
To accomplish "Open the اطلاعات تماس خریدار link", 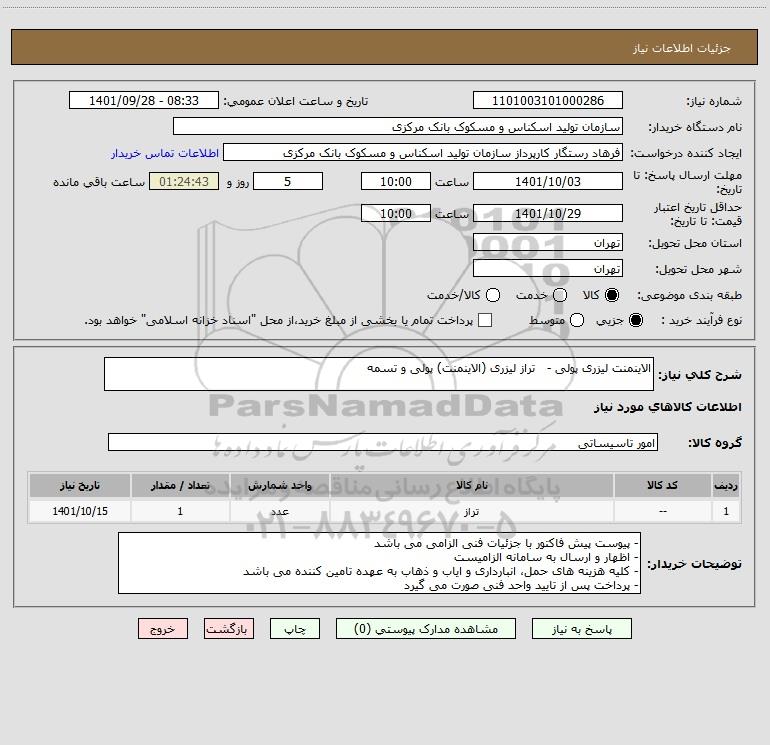I will (x=165, y=153).
